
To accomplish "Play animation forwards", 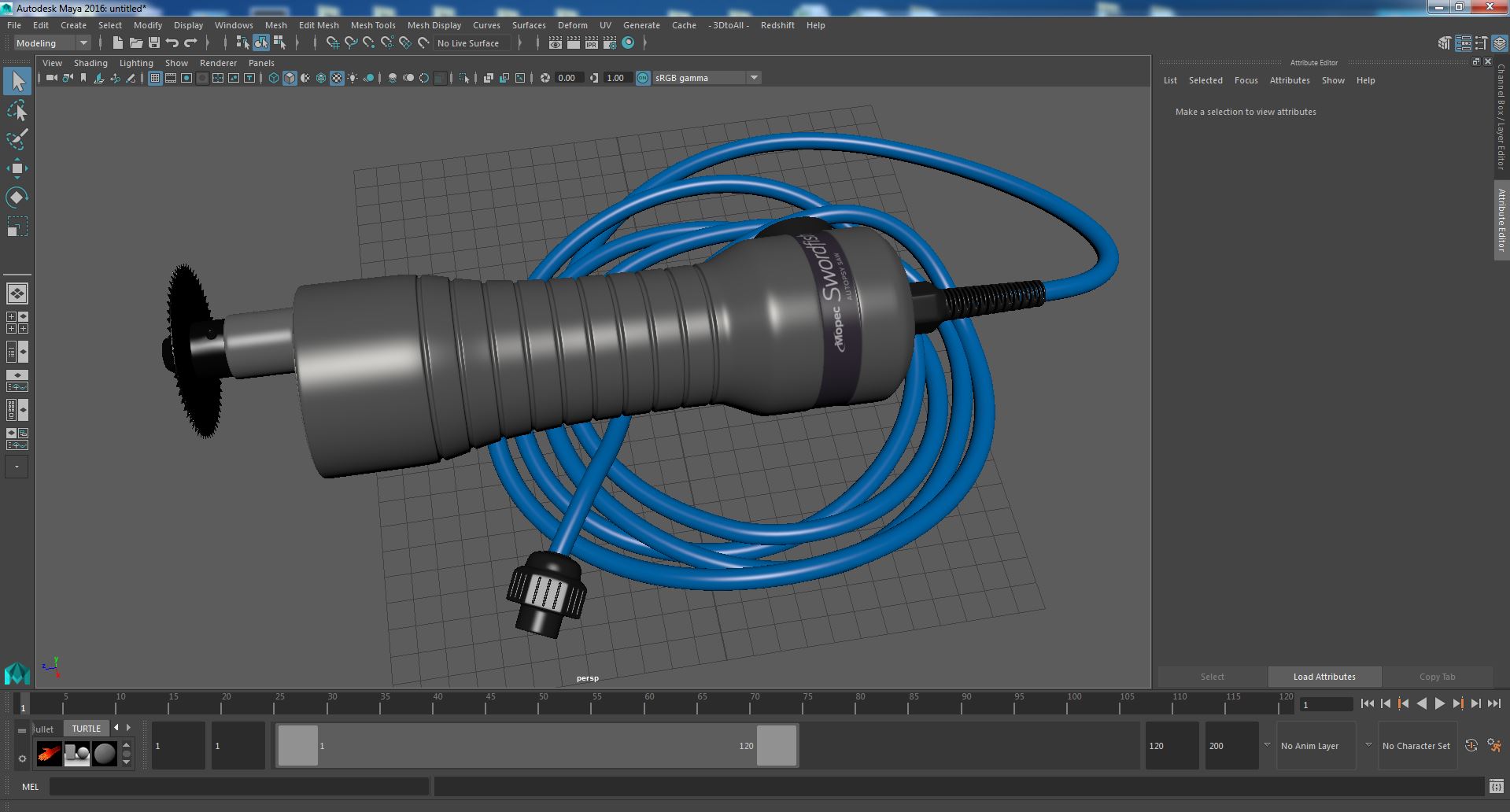I will [1439, 704].
